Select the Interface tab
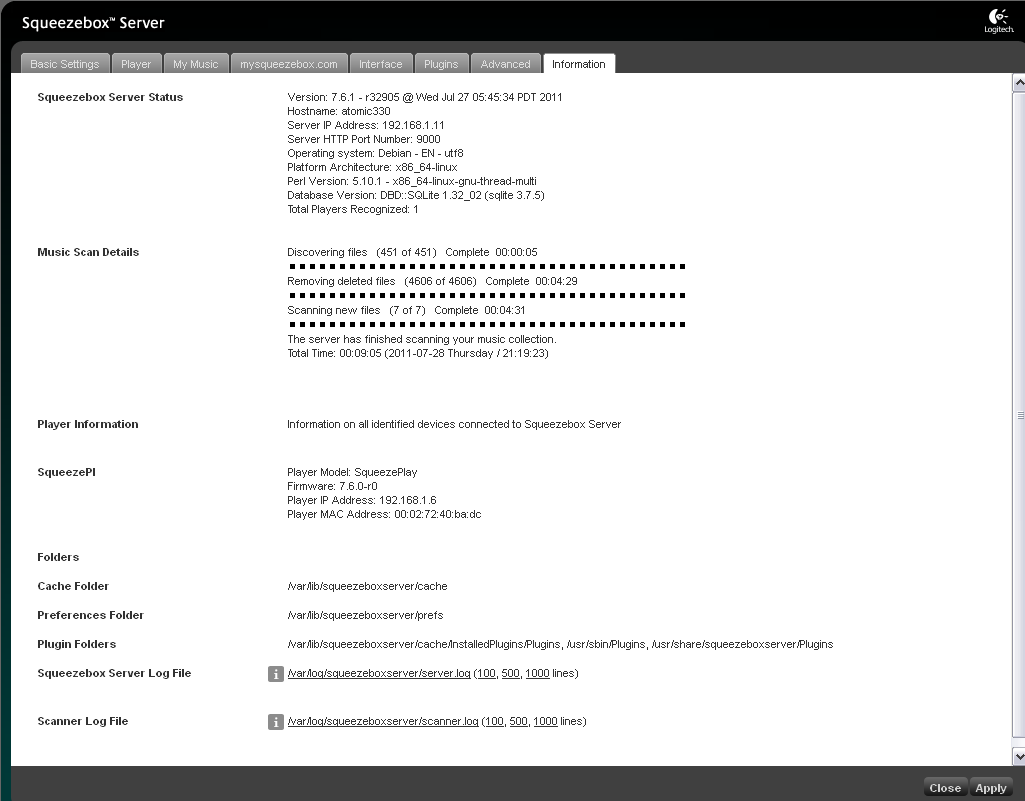 pos(380,64)
